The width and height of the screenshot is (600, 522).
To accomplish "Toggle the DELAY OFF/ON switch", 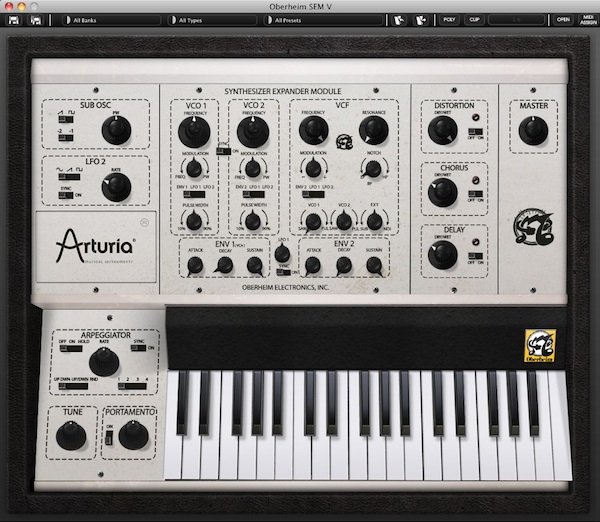I will coord(476,256).
